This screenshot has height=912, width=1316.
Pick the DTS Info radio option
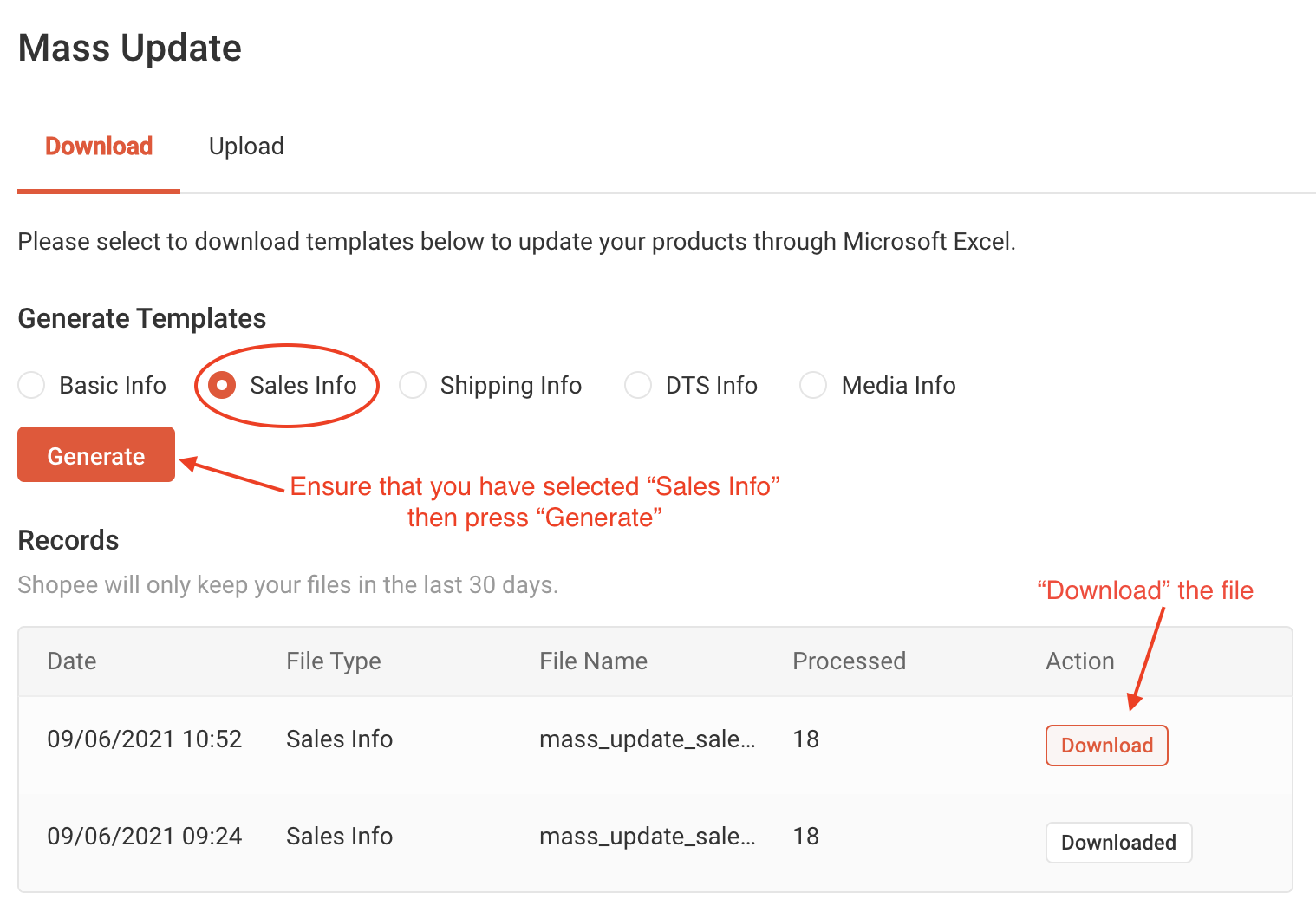coord(638,385)
